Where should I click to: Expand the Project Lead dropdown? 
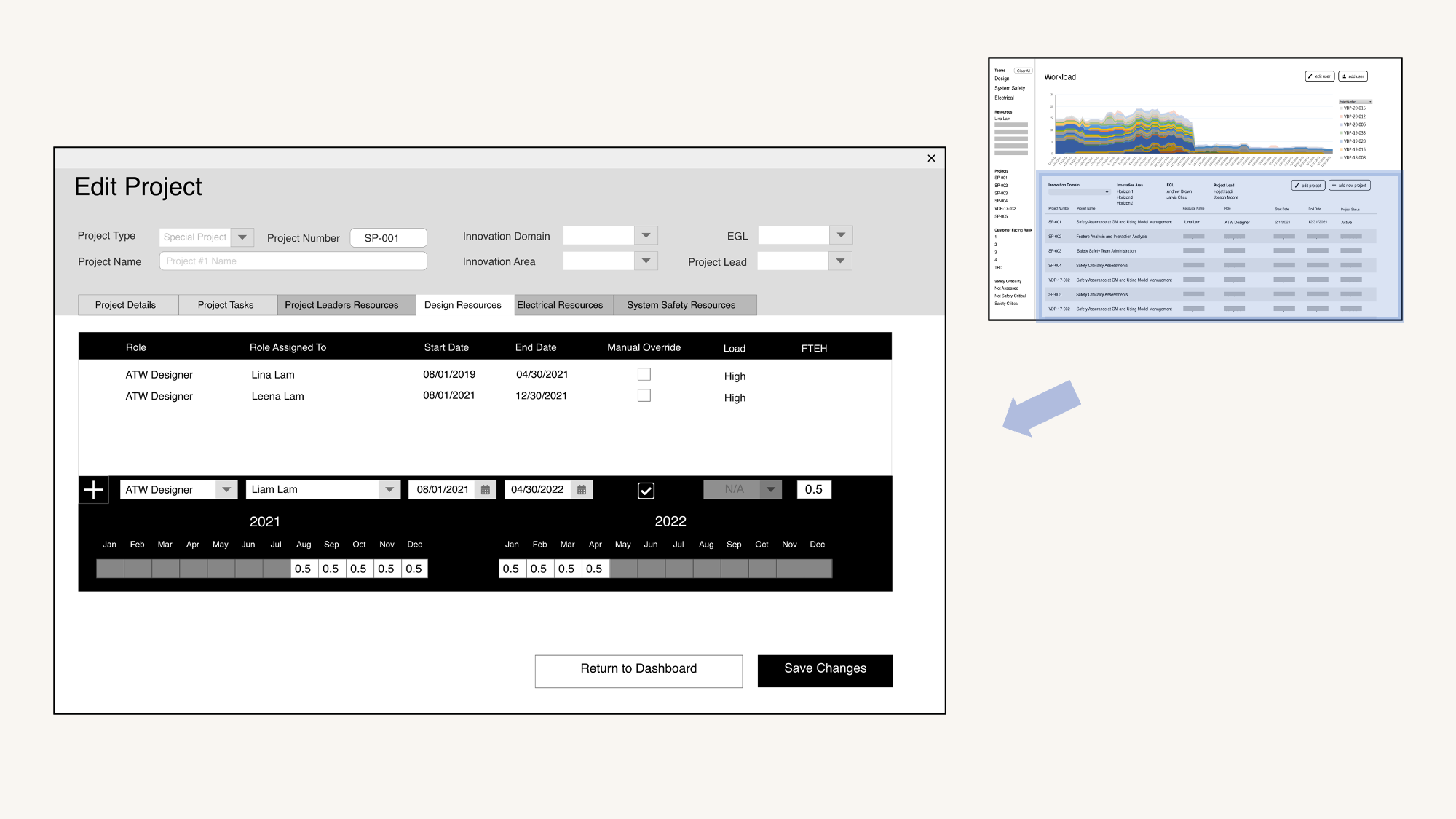[x=840, y=261]
